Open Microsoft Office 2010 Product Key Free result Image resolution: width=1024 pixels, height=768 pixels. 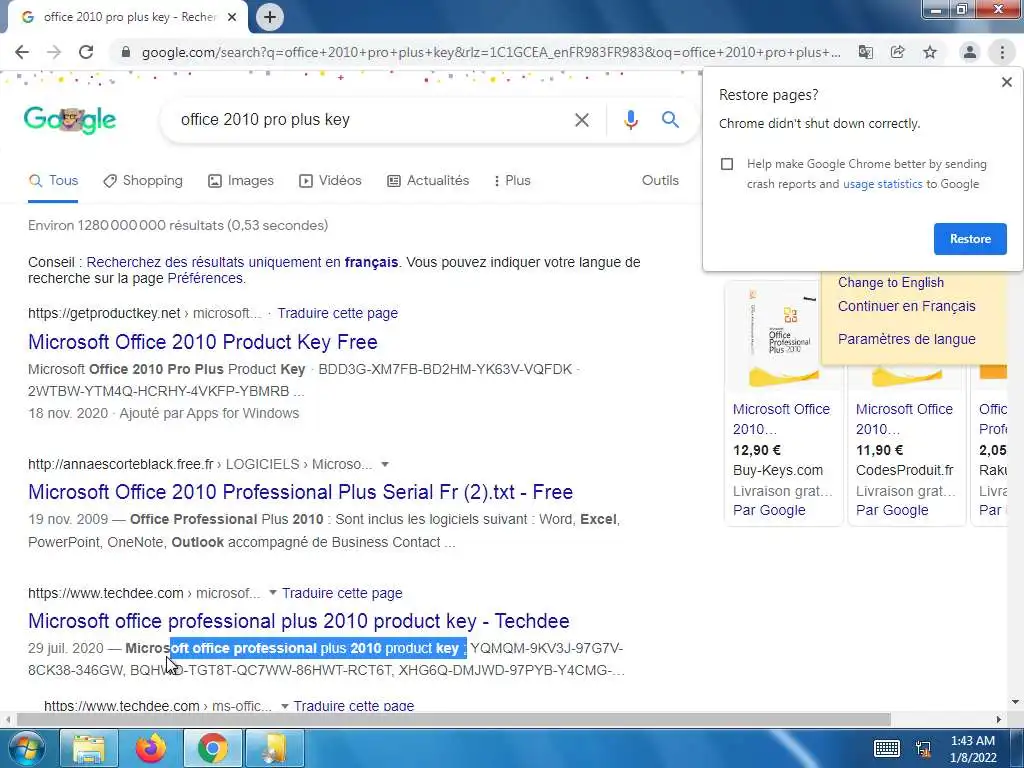coord(202,342)
